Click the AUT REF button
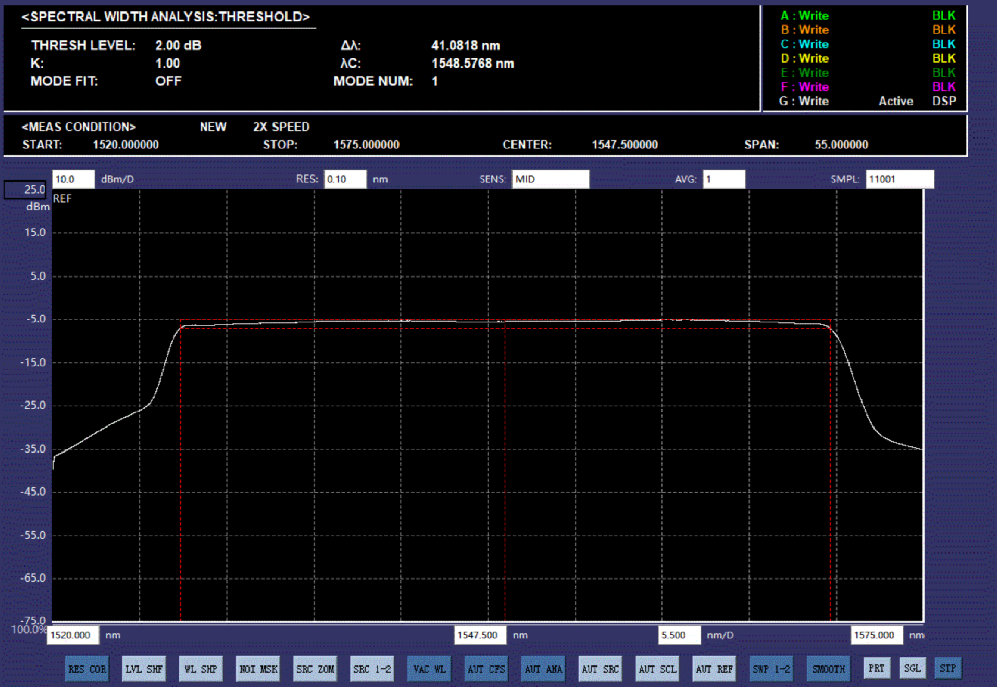Viewport: 1000px width, 692px height. [x=715, y=669]
